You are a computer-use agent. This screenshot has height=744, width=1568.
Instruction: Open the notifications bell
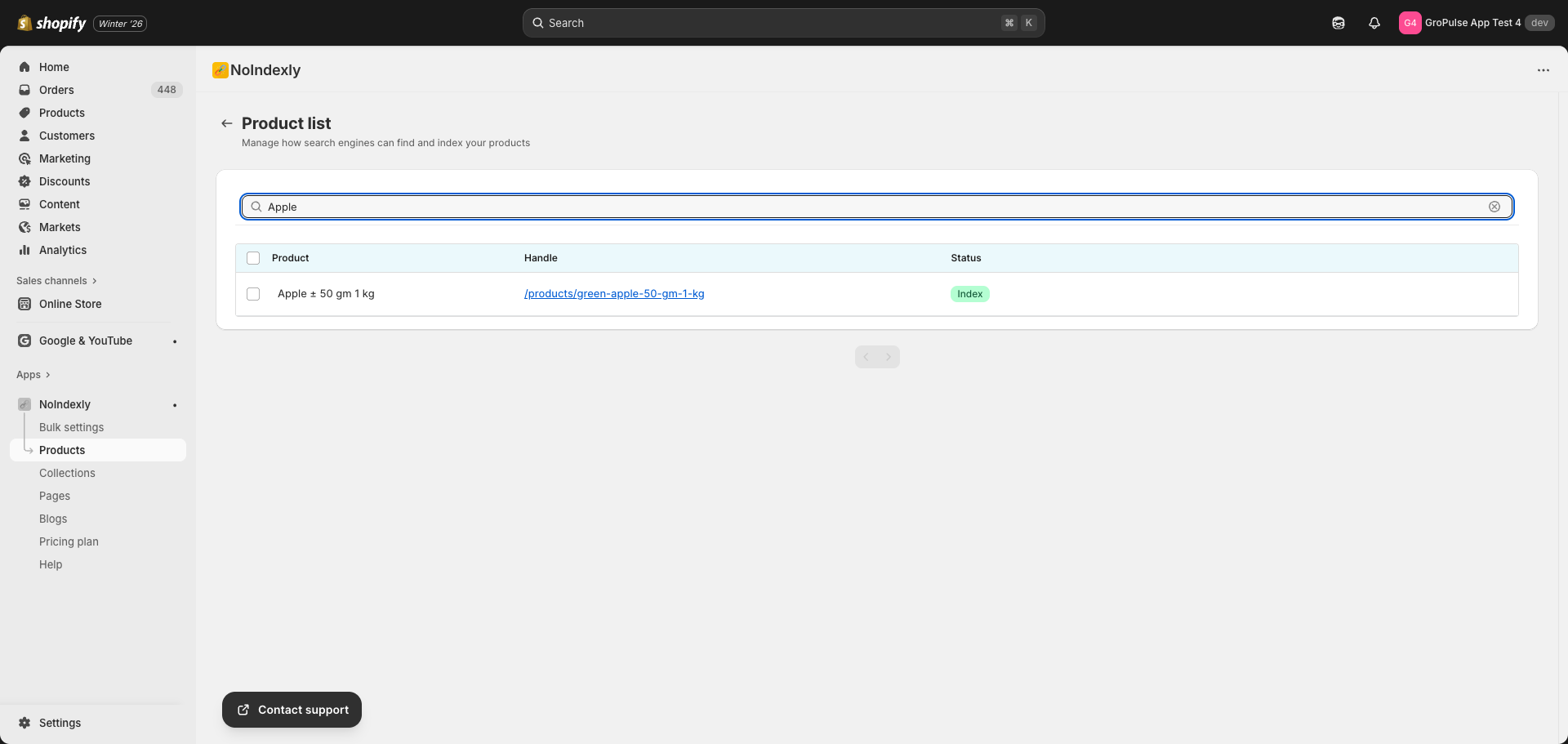pyautogui.click(x=1374, y=23)
